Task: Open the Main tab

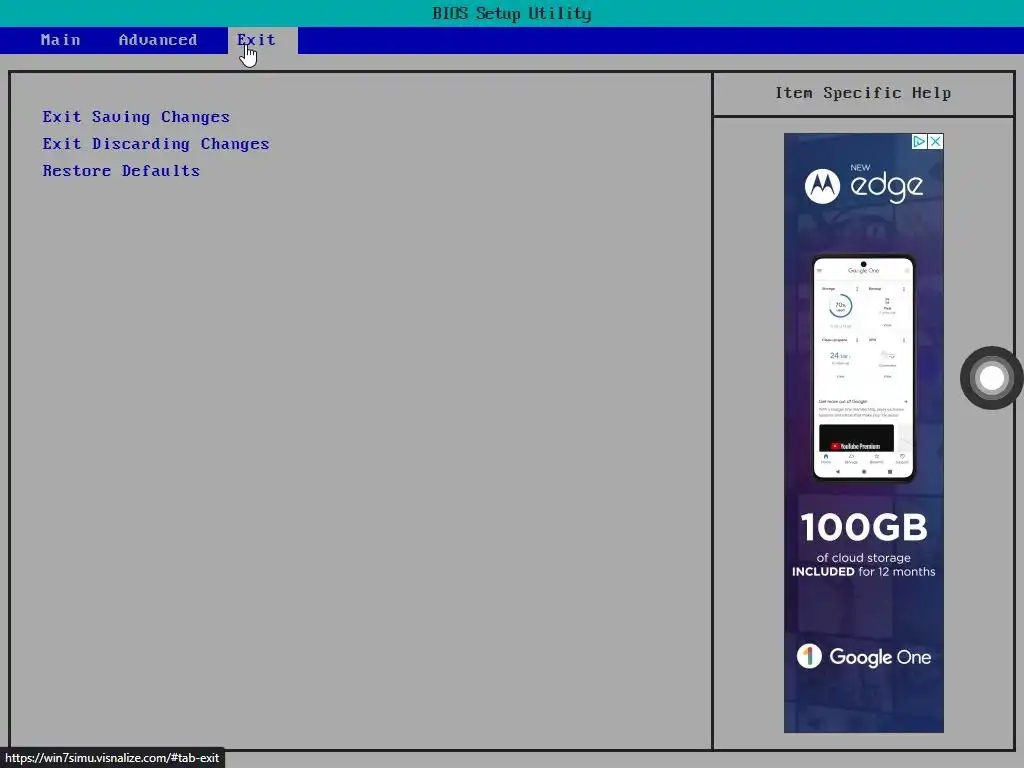Action: tap(60, 40)
